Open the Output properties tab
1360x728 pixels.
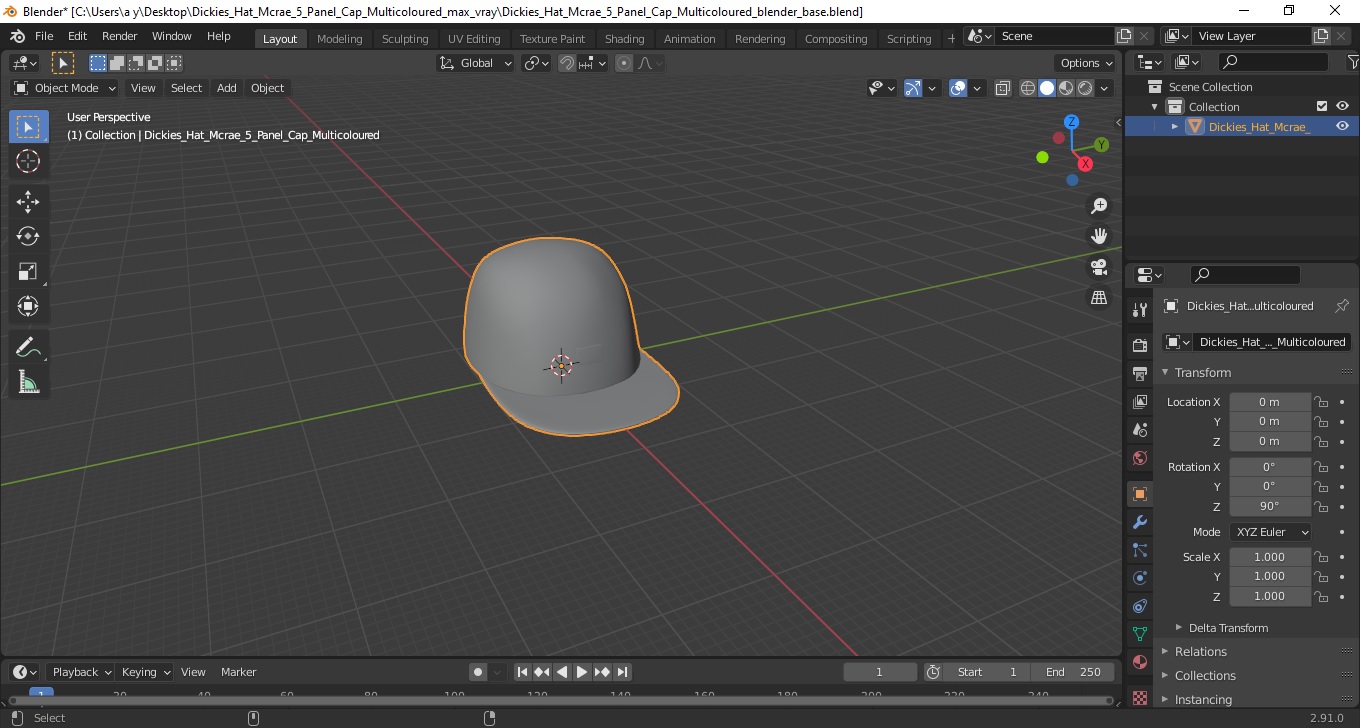tap(1139, 373)
